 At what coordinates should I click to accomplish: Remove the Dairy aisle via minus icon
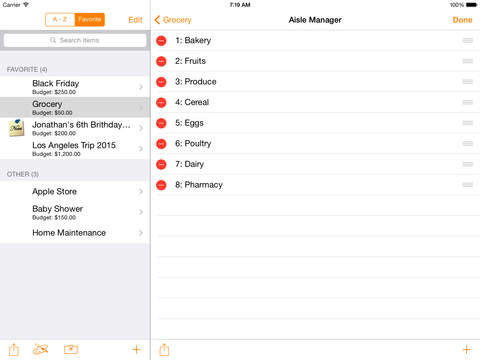click(161, 164)
